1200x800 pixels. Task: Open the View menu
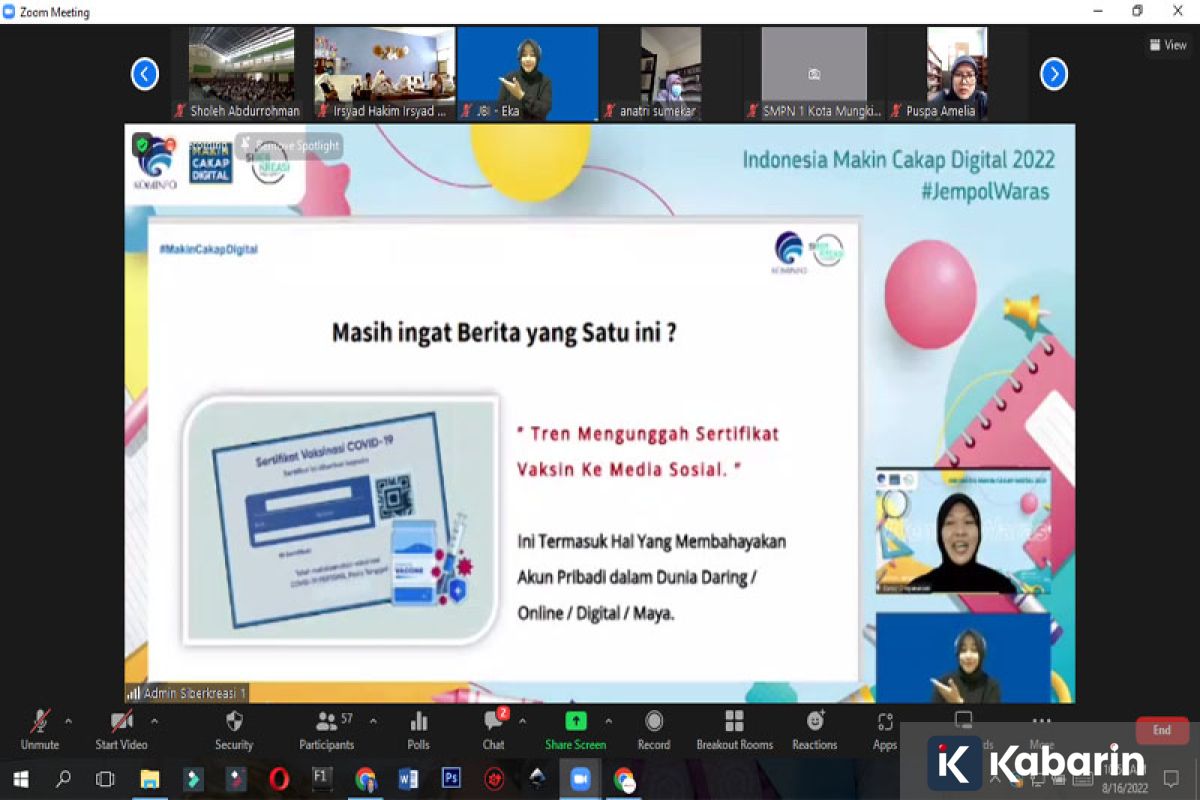(x=1168, y=45)
